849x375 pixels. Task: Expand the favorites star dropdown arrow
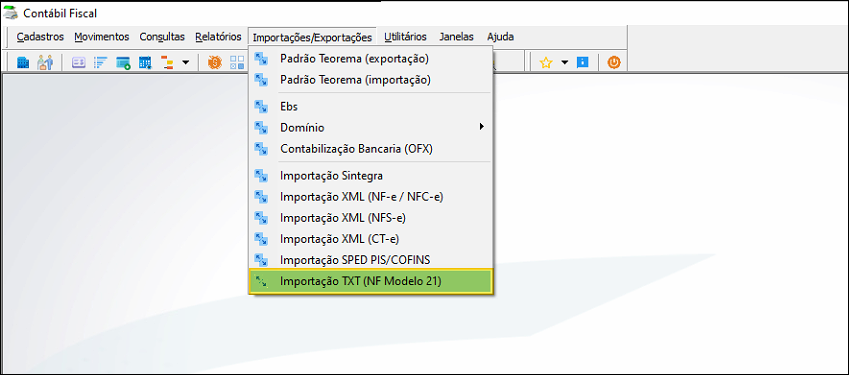coord(564,63)
